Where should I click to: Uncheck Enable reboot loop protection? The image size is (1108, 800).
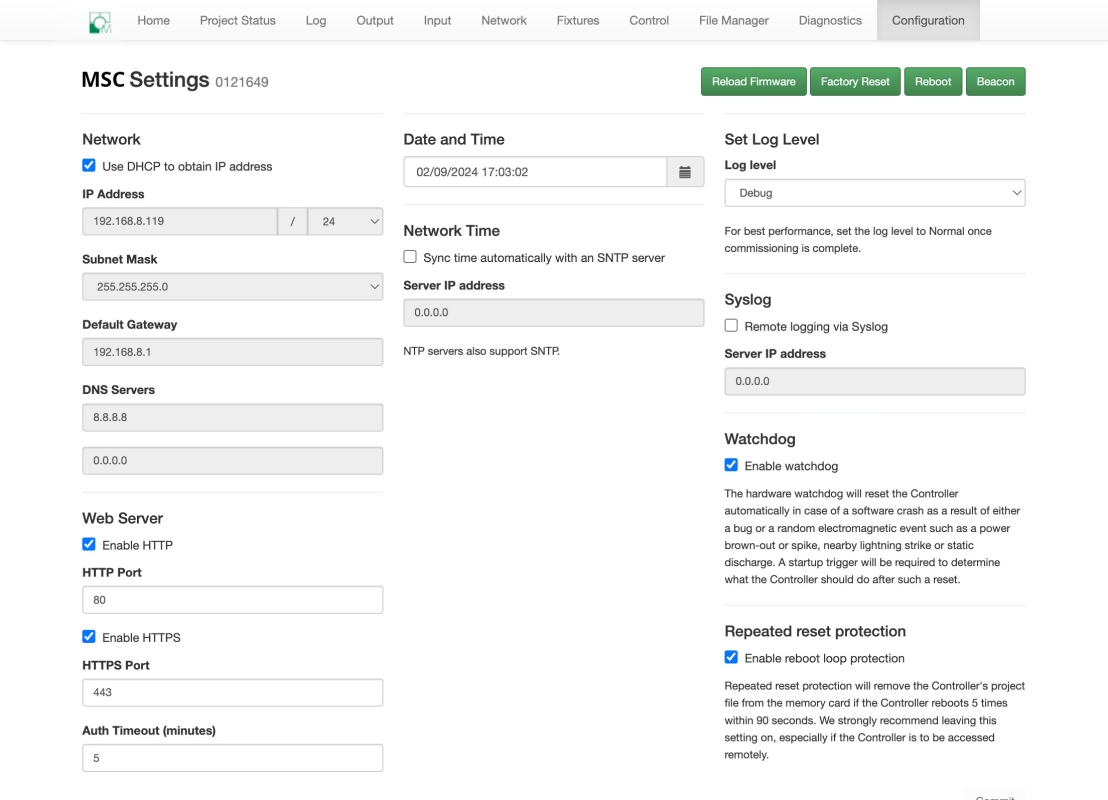click(731, 658)
